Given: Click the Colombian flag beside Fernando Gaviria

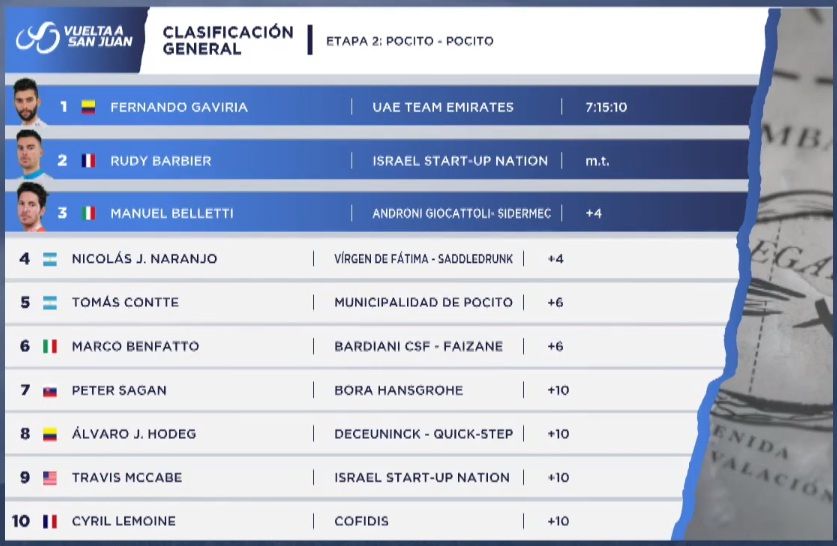Looking at the screenshot, I should [88, 107].
